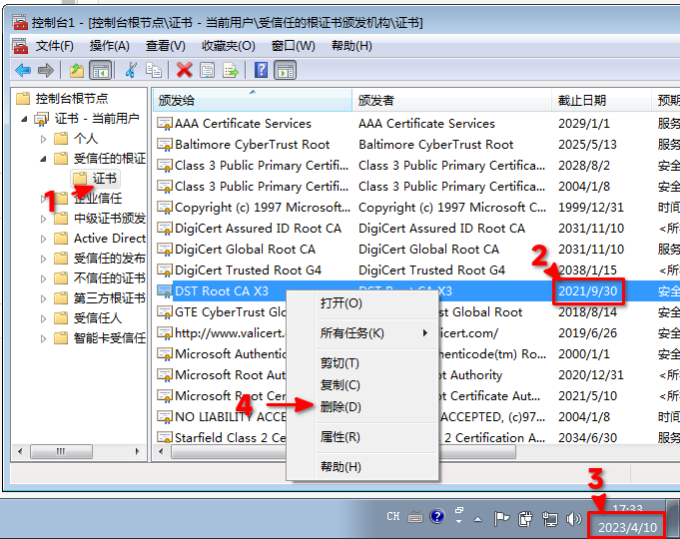Click the Action Center flag tray icon

501,518
